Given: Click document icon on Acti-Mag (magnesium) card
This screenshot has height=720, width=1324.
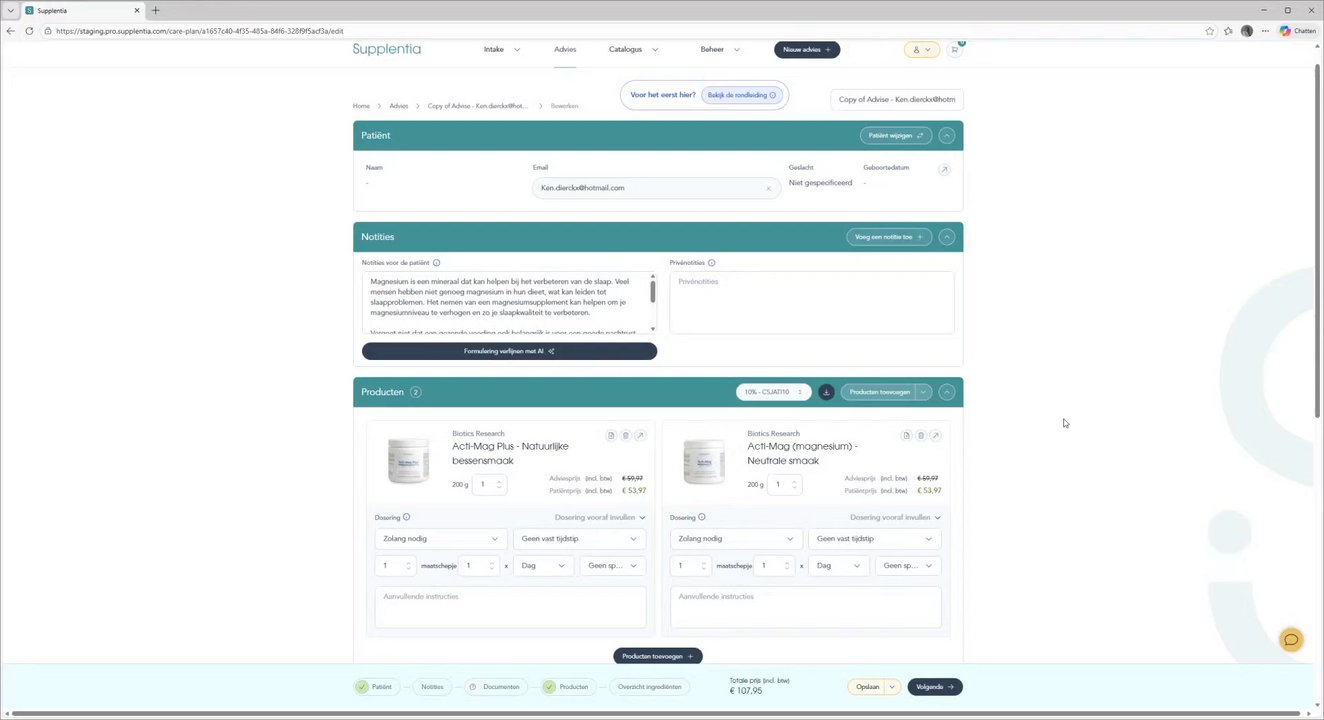Looking at the screenshot, I should point(907,435).
